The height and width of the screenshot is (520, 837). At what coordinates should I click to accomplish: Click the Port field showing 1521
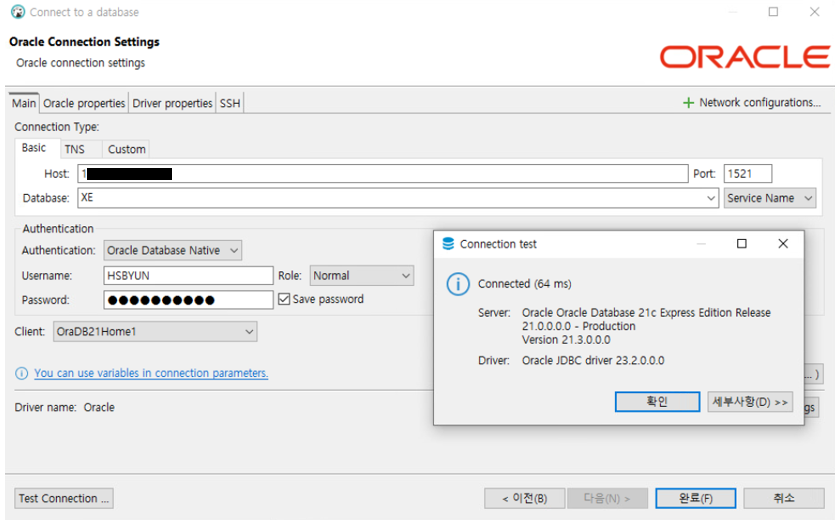click(748, 174)
